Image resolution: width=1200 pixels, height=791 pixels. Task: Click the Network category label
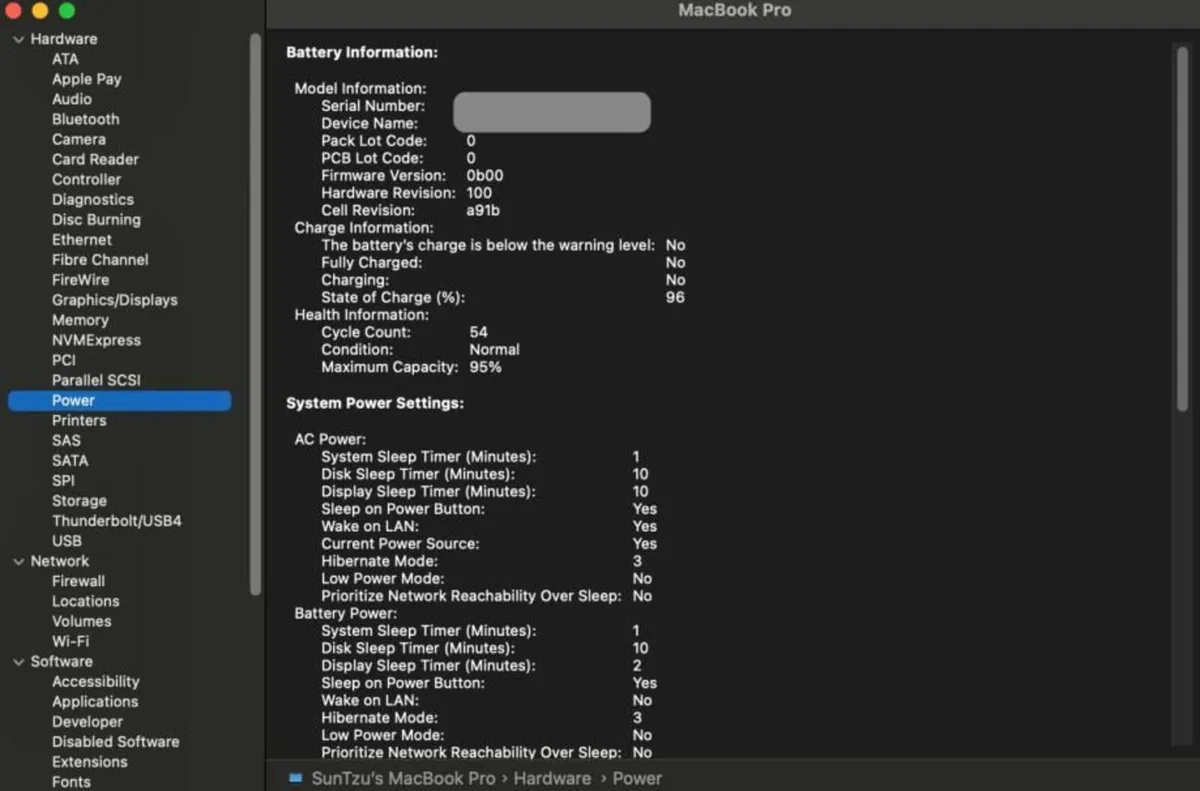60,561
